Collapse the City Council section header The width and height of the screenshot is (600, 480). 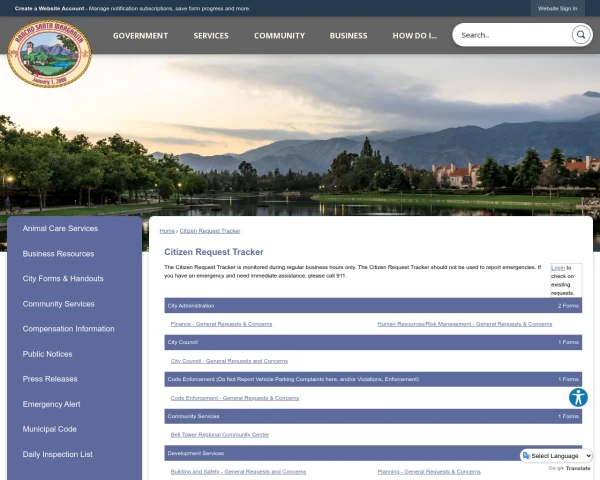[373, 342]
